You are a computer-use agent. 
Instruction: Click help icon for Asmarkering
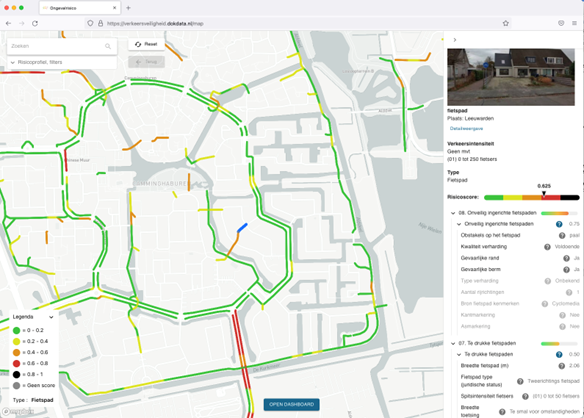[x=562, y=327]
